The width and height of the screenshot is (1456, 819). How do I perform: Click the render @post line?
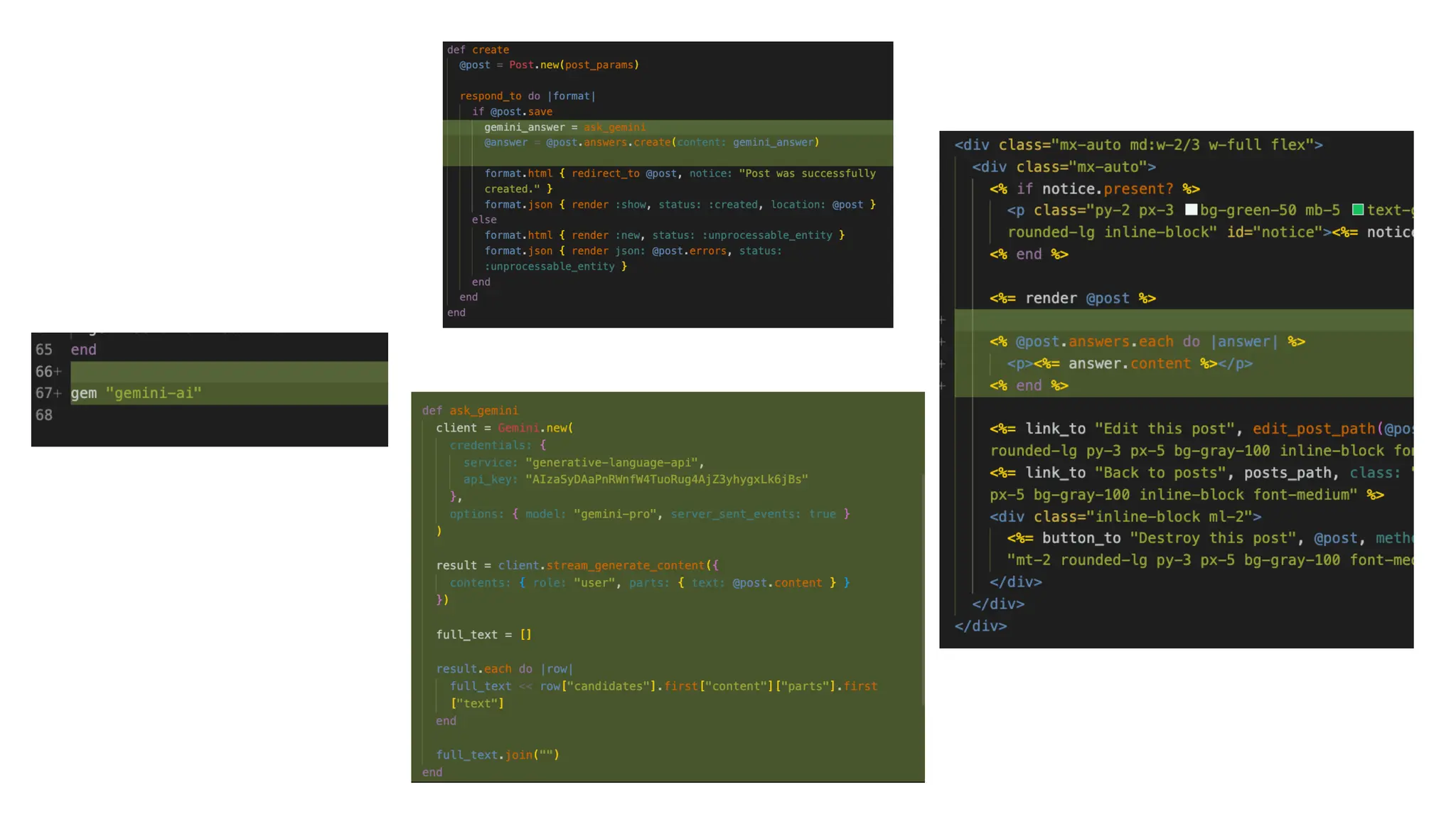pyautogui.click(x=1073, y=299)
